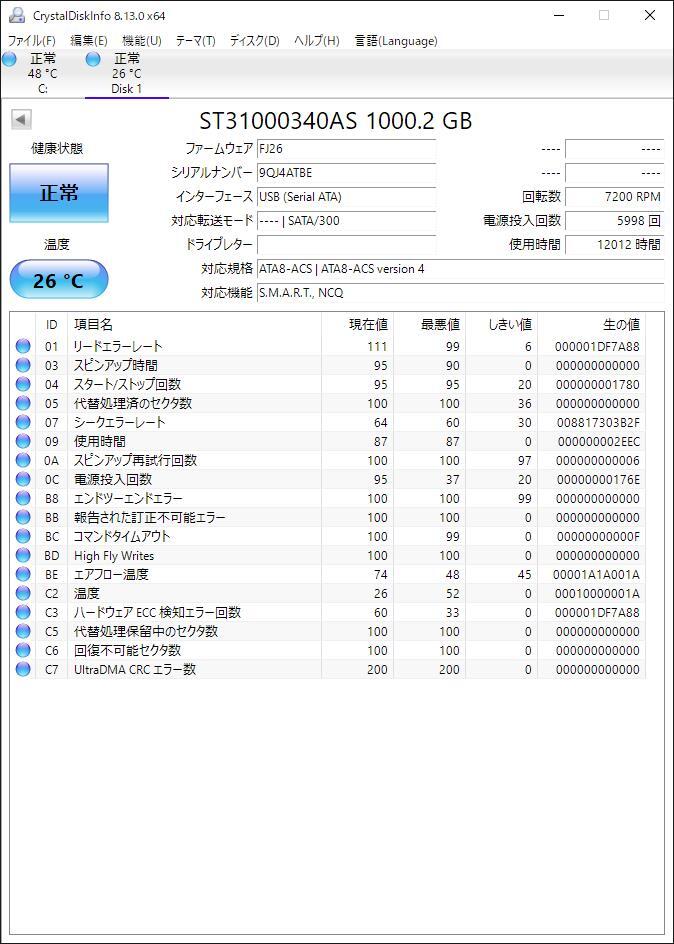Select the UltraDMA CRC エラー数 attribute name
The width and height of the screenshot is (674, 944).
[135, 669]
